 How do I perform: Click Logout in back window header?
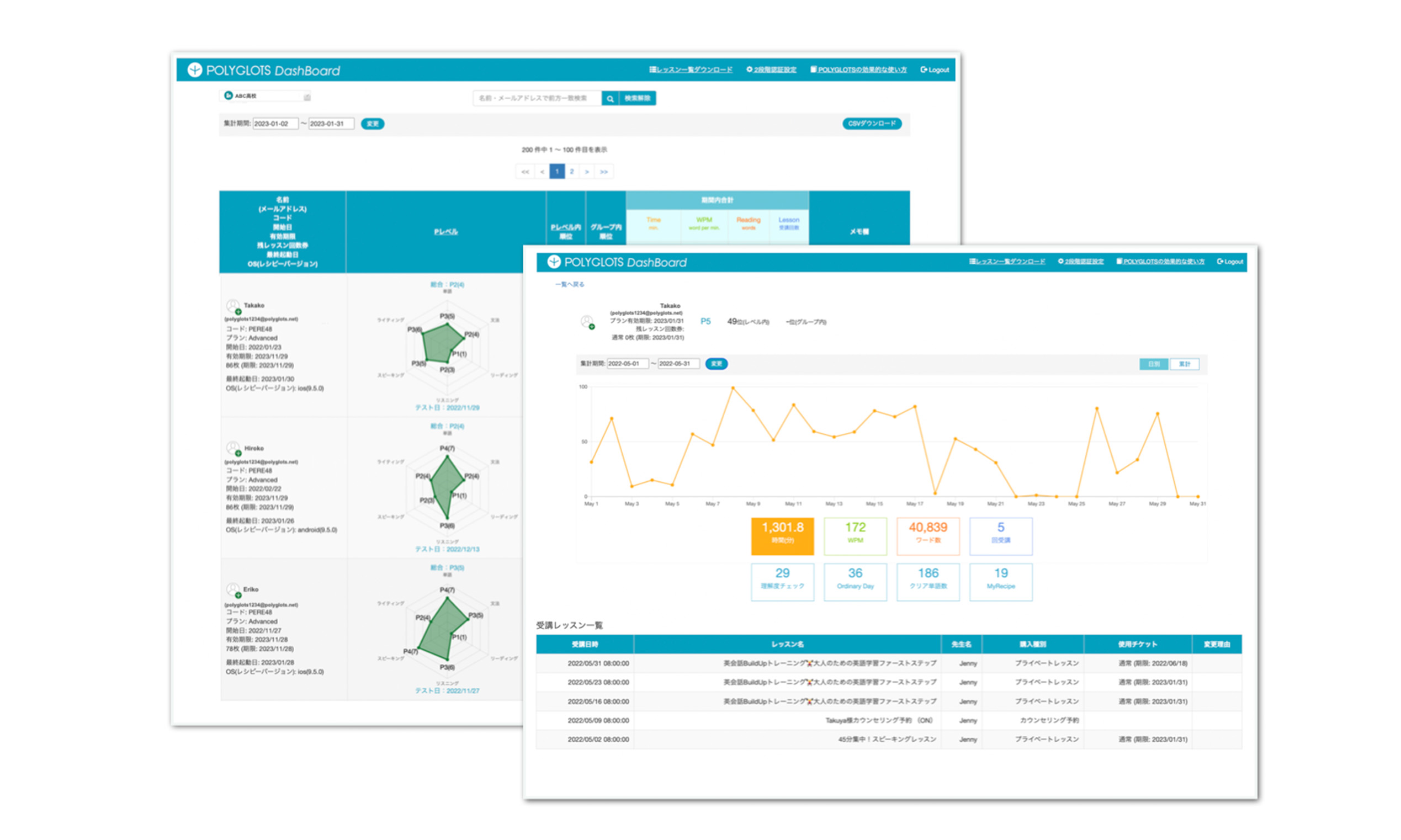point(935,70)
